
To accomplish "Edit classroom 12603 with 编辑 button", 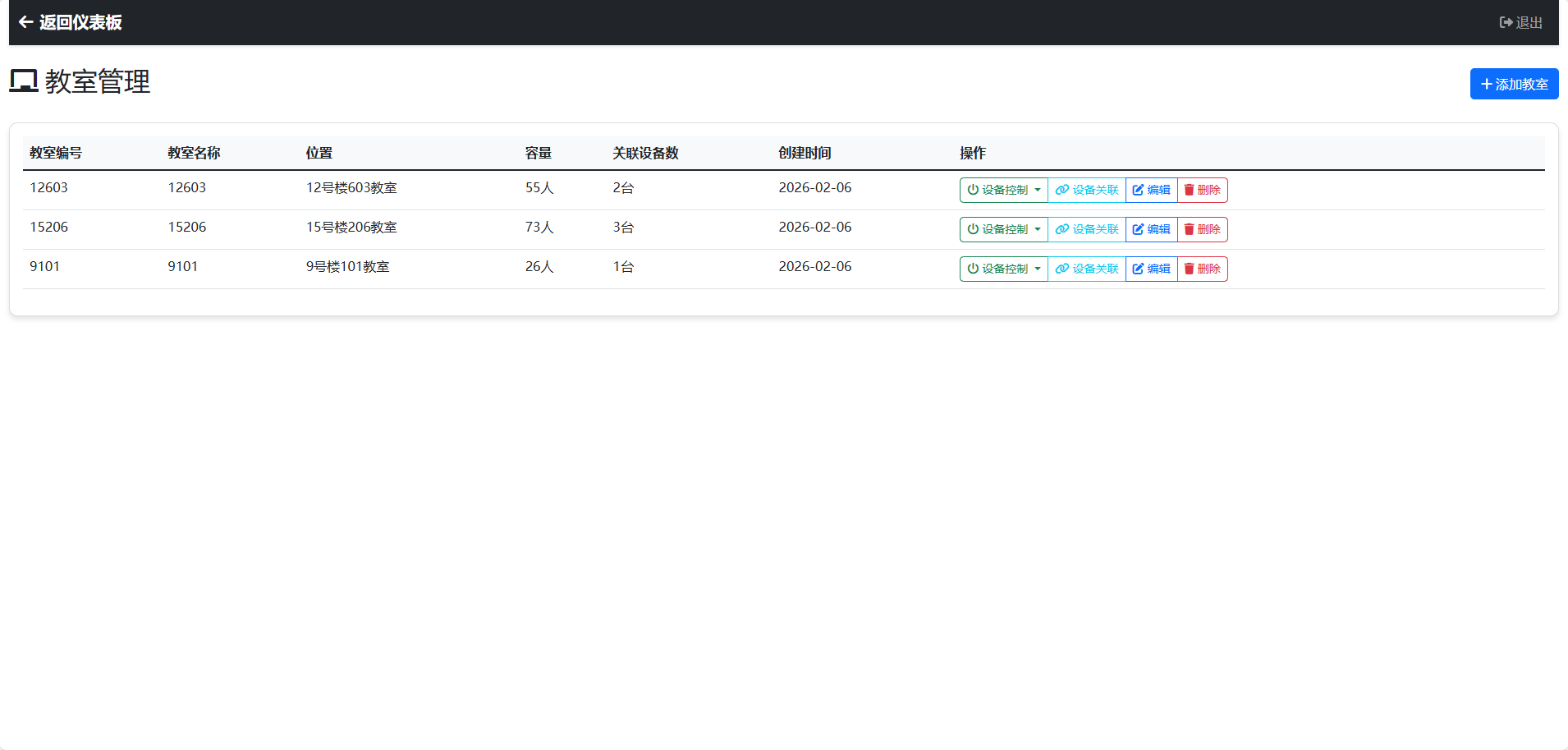I will (1152, 190).
